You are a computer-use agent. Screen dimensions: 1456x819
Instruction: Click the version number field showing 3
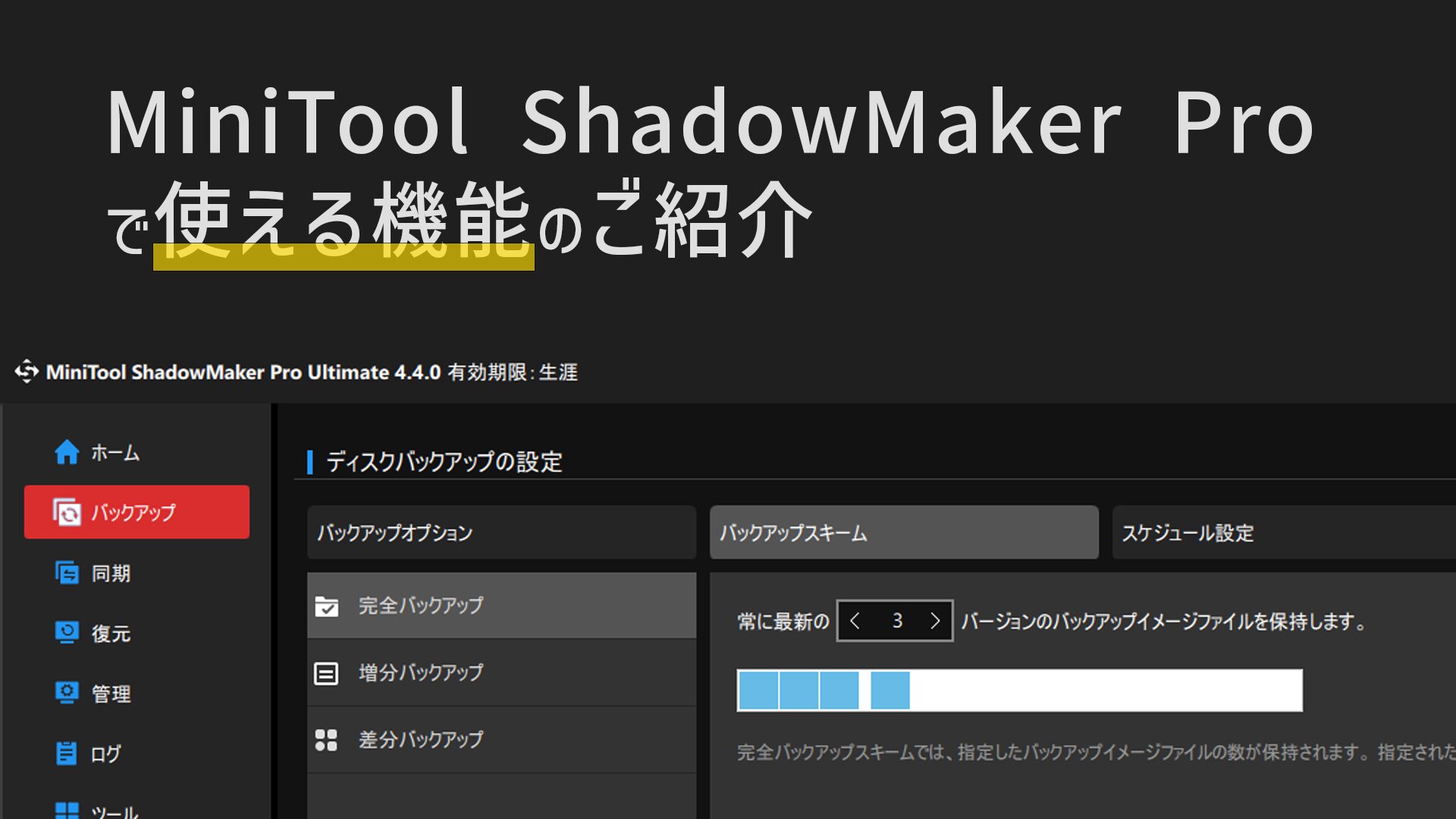click(896, 621)
